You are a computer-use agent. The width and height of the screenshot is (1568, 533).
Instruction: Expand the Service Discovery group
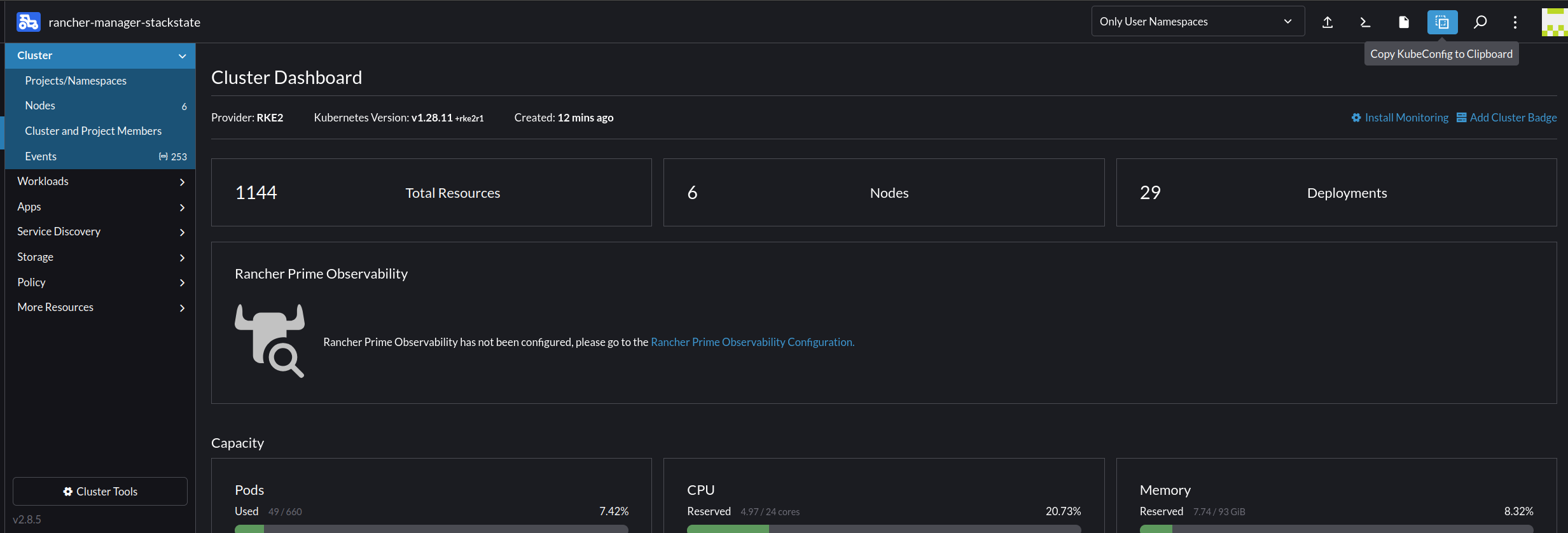click(101, 232)
